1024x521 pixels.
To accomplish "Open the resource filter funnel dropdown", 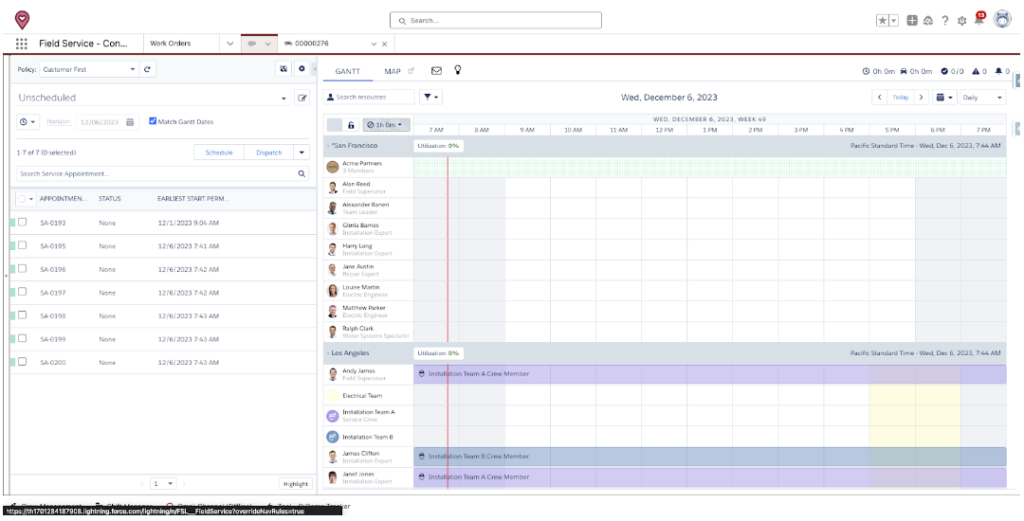I will 430,97.
